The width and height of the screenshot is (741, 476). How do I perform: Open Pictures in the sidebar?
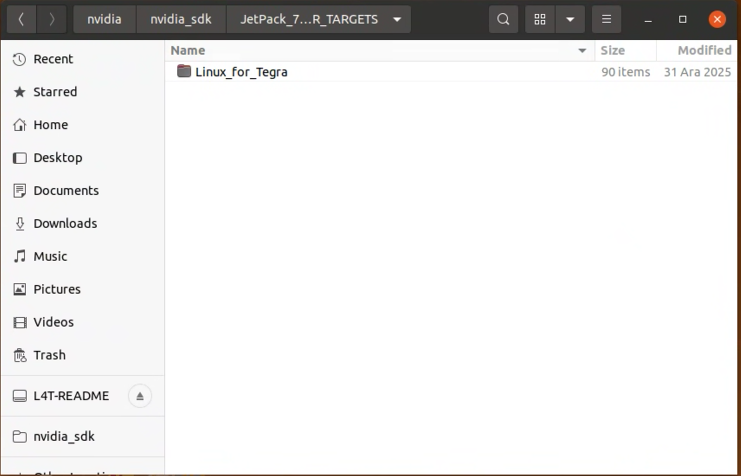pyautogui.click(x=83, y=289)
